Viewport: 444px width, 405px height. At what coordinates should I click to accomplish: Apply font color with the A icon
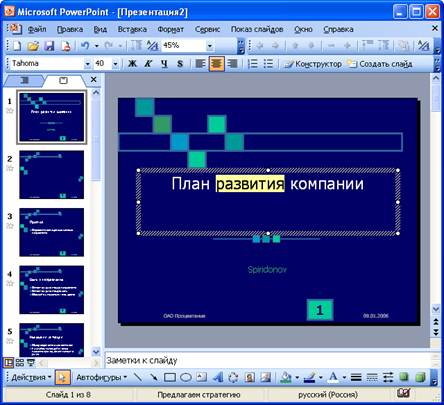click(333, 377)
